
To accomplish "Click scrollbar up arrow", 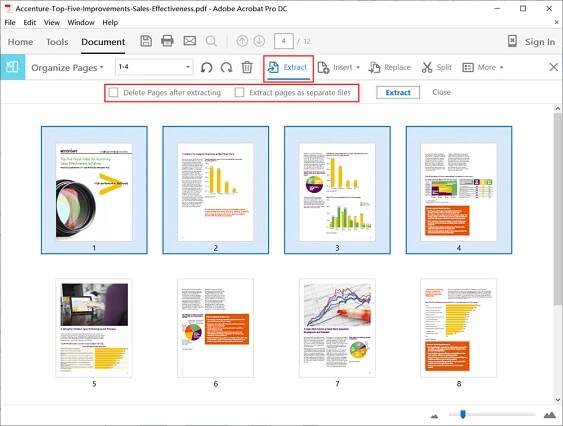I will (558, 108).
